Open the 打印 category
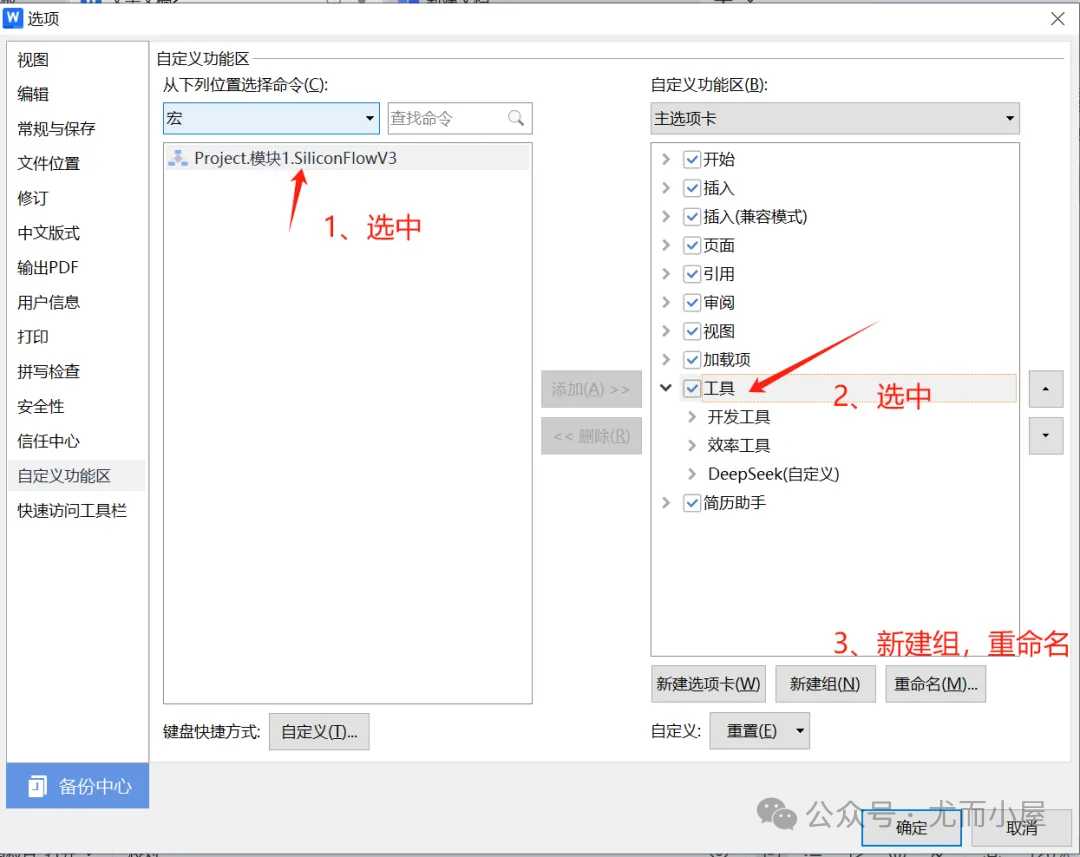Viewport: 1080px width, 857px height. (77, 337)
